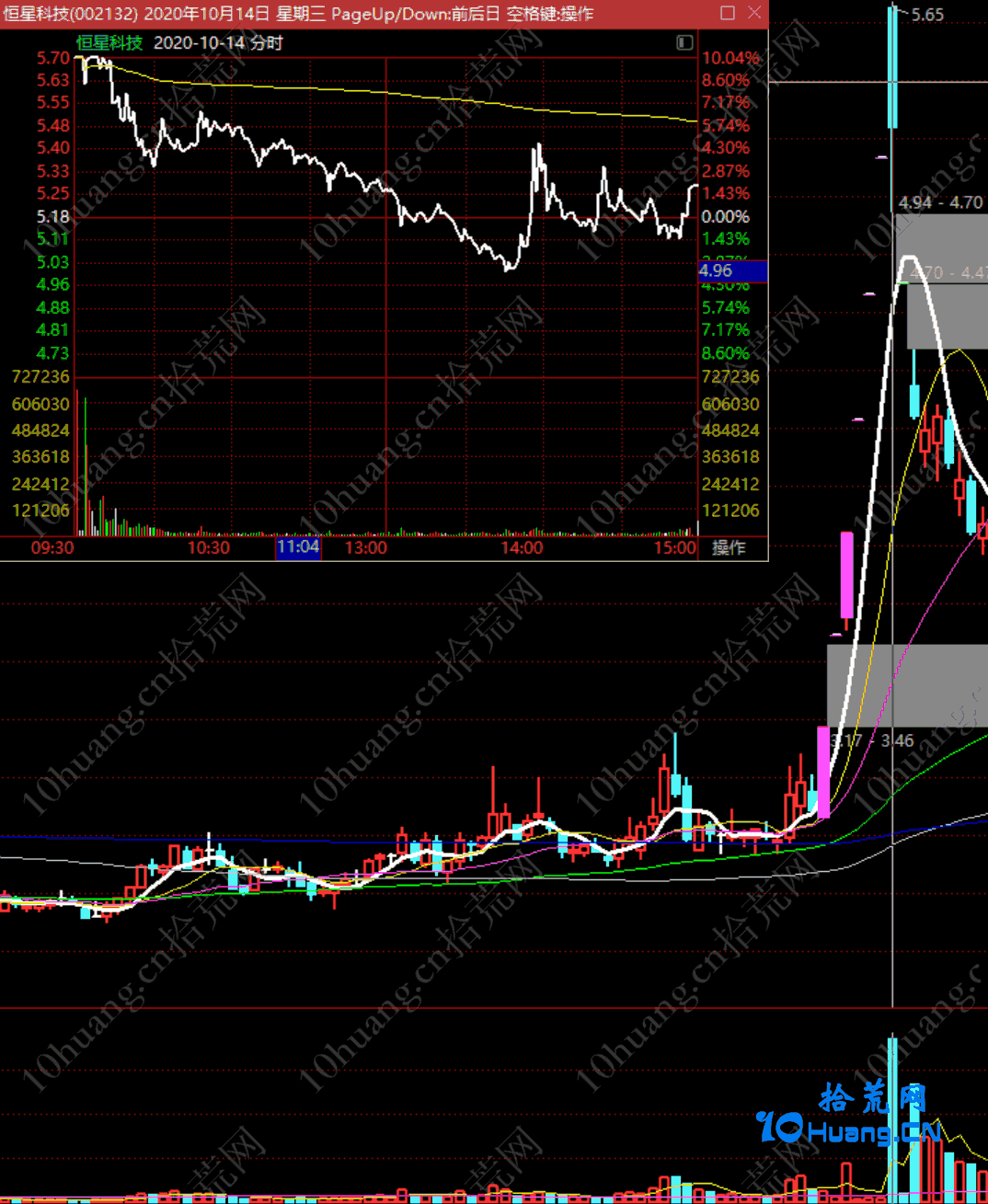Click the 2.87% red percentage label
The height and width of the screenshot is (1204, 988).
(x=726, y=171)
